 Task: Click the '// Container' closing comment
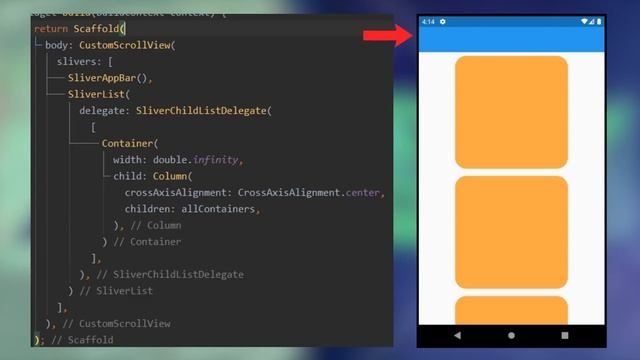coord(147,242)
